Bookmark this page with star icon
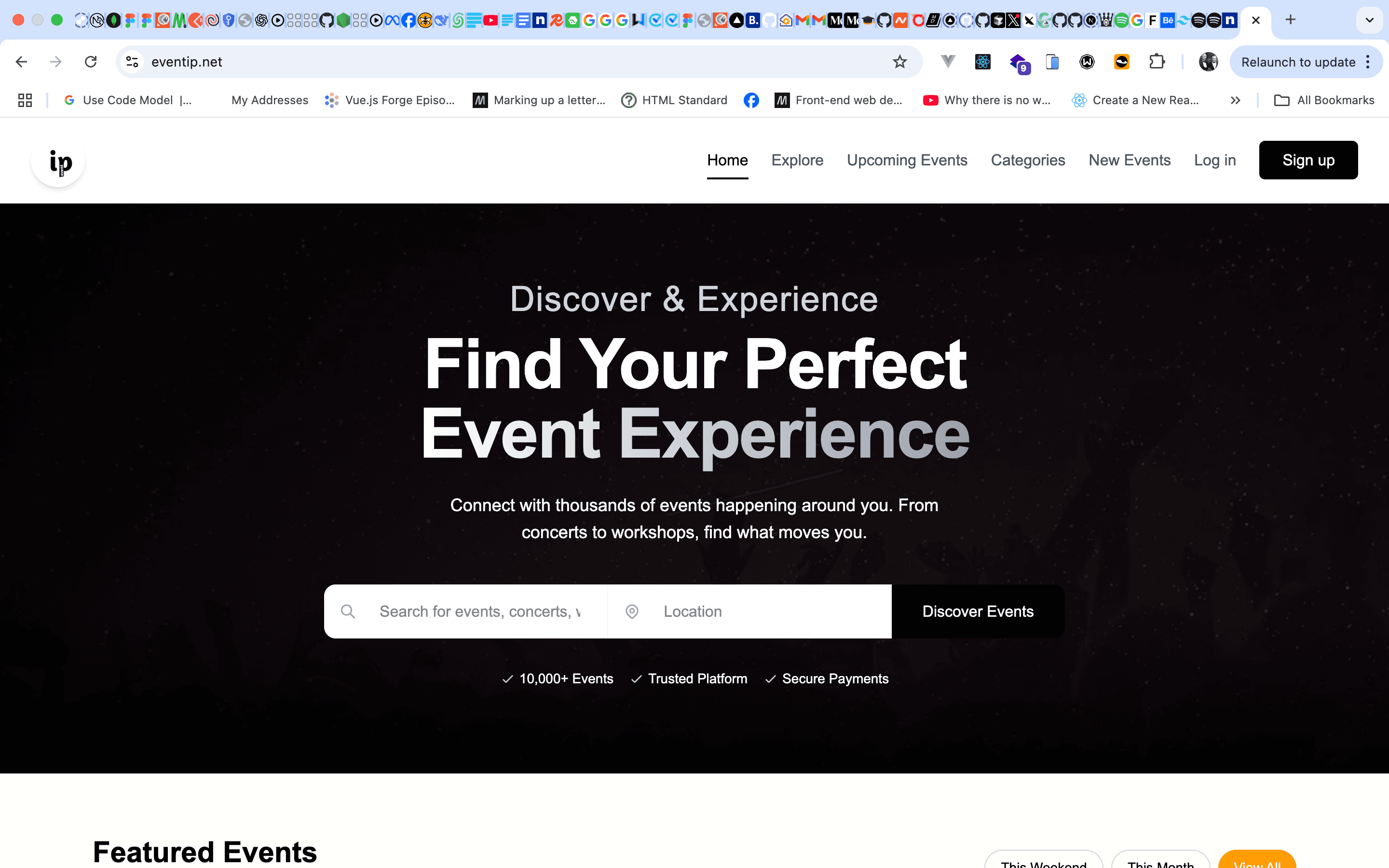The image size is (1389, 868). pos(899,62)
